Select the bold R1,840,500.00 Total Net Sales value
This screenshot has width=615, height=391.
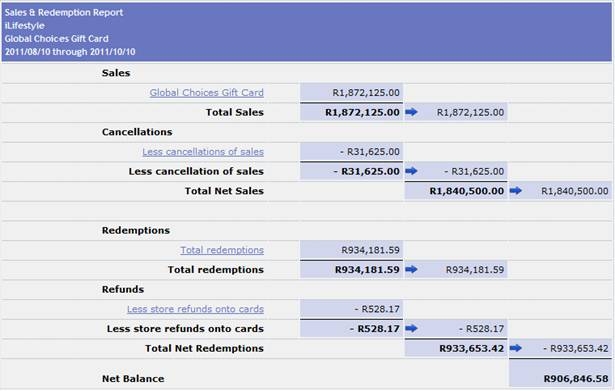[467, 191]
